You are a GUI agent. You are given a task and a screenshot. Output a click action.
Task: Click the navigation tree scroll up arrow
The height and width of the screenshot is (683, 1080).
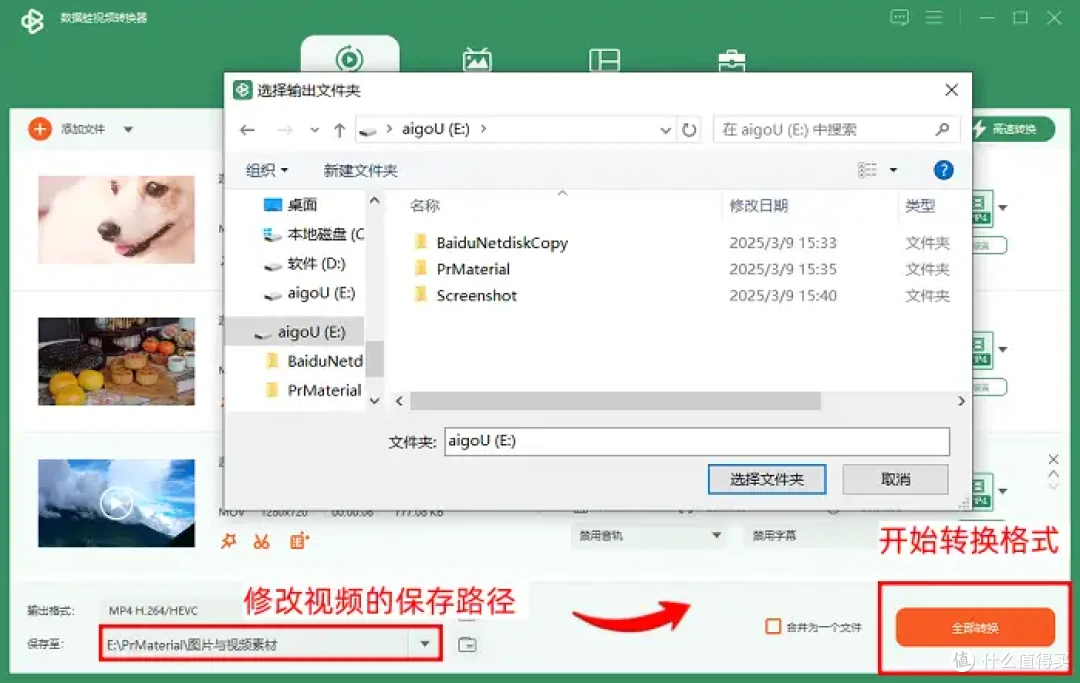point(375,200)
